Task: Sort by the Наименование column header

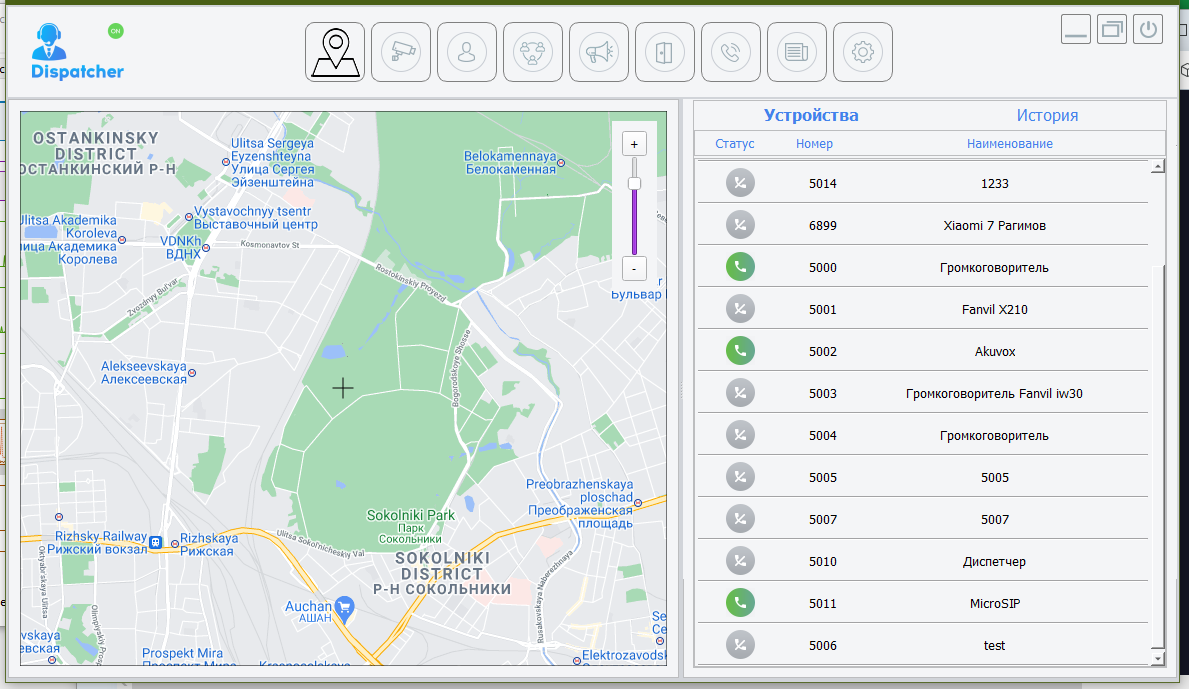Action: pos(1009,143)
